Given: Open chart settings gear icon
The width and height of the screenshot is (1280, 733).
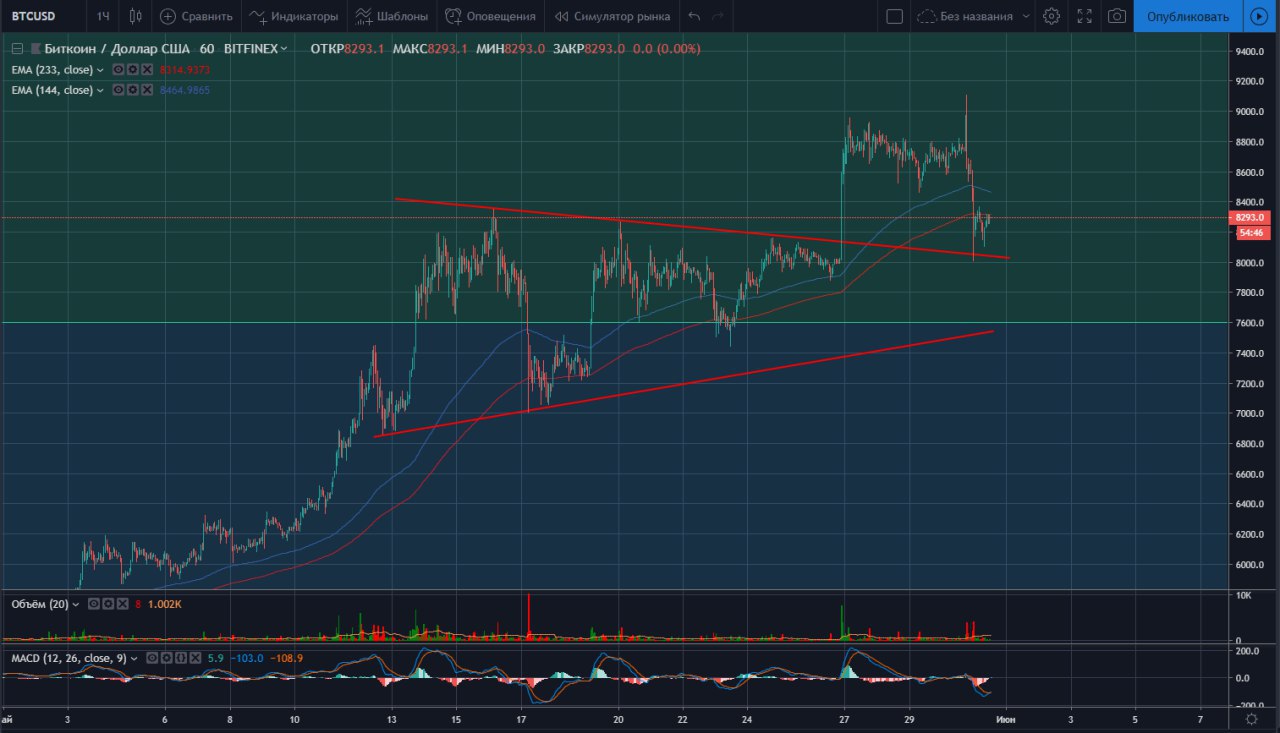Looking at the screenshot, I should [x=1051, y=16].
